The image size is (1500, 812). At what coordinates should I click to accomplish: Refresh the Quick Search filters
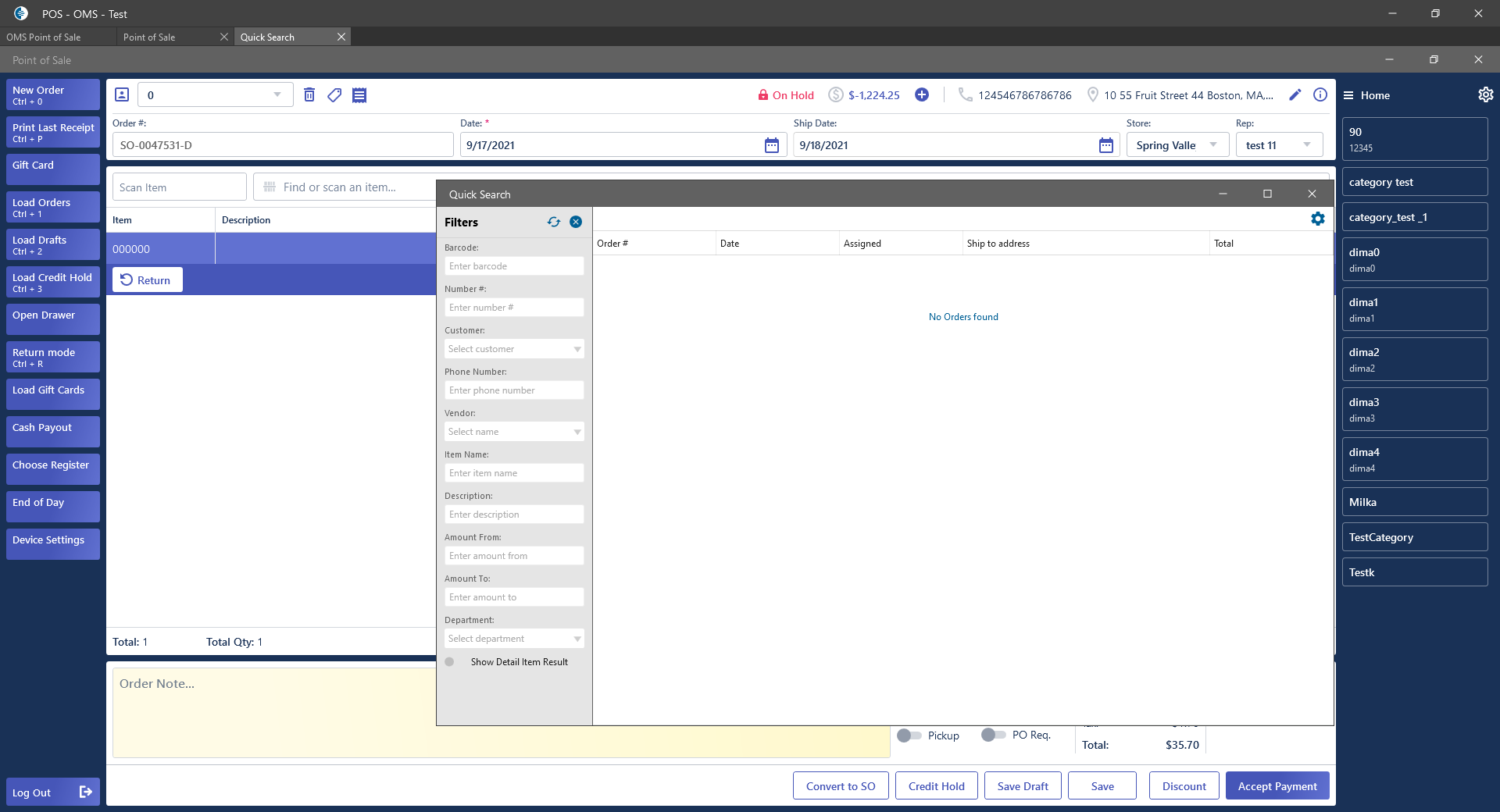[554, 223]
